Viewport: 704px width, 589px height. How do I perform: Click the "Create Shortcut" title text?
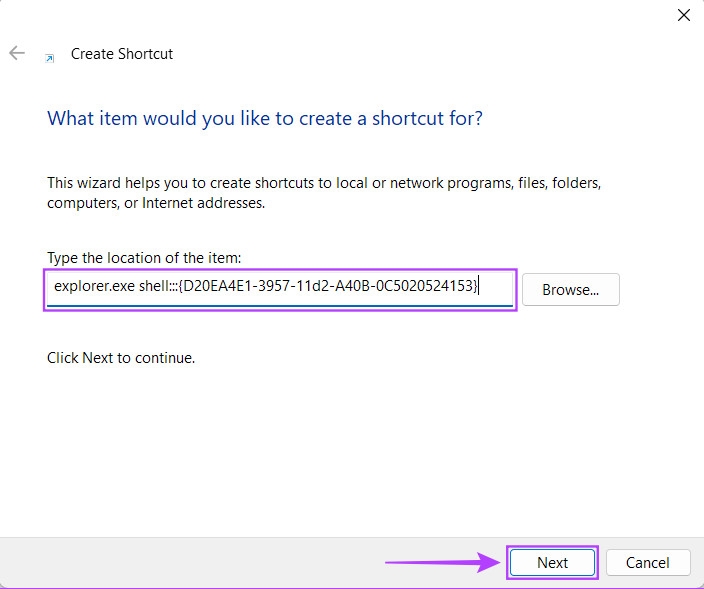(x=122, y=54)
